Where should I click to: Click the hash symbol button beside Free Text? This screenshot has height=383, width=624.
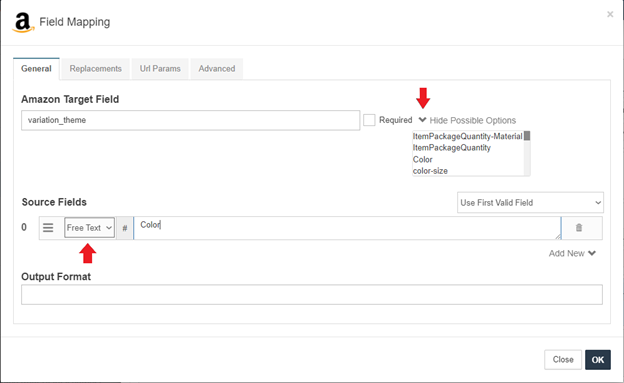coord(125,228)
